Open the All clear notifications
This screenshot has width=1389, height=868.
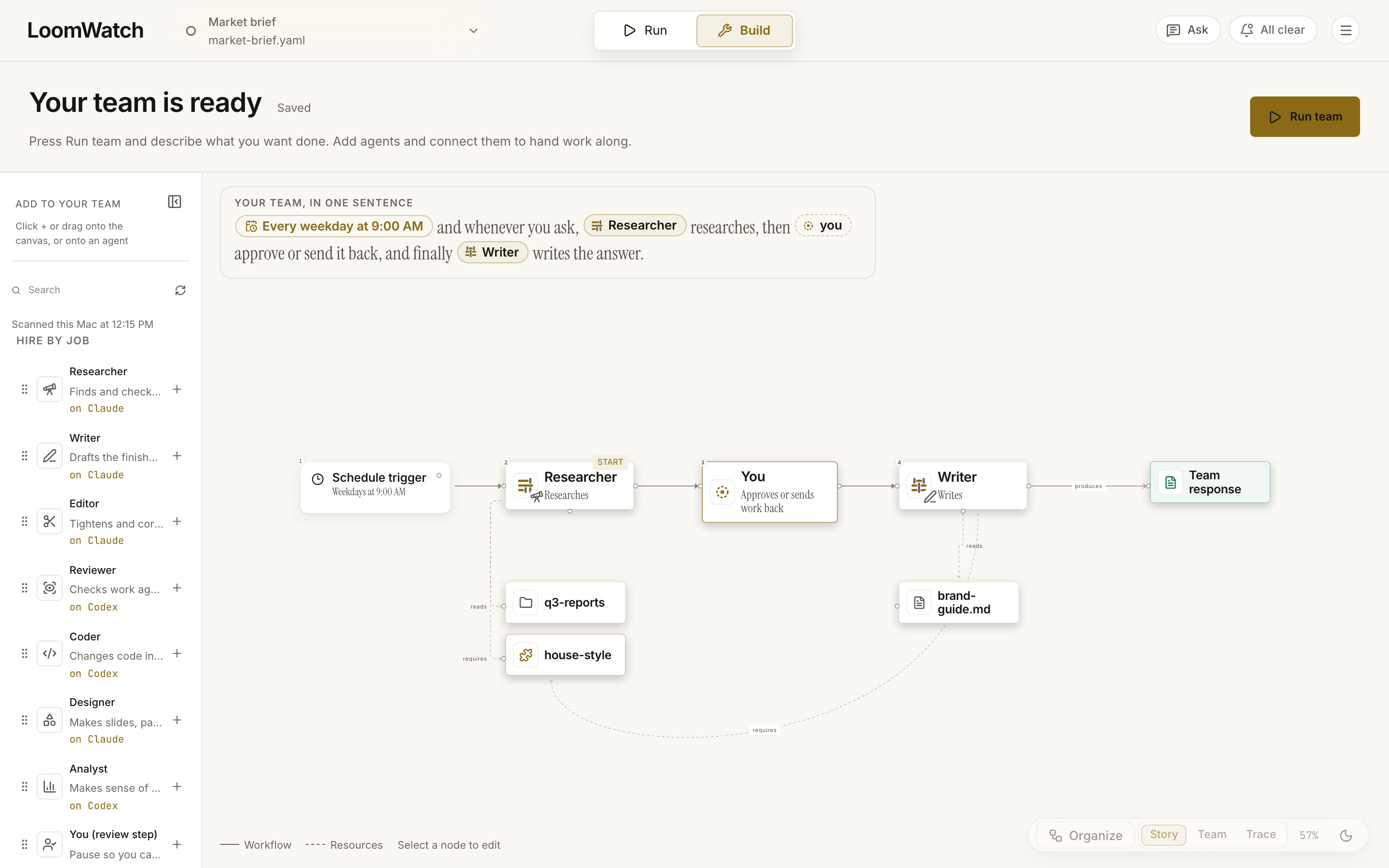1272,30
